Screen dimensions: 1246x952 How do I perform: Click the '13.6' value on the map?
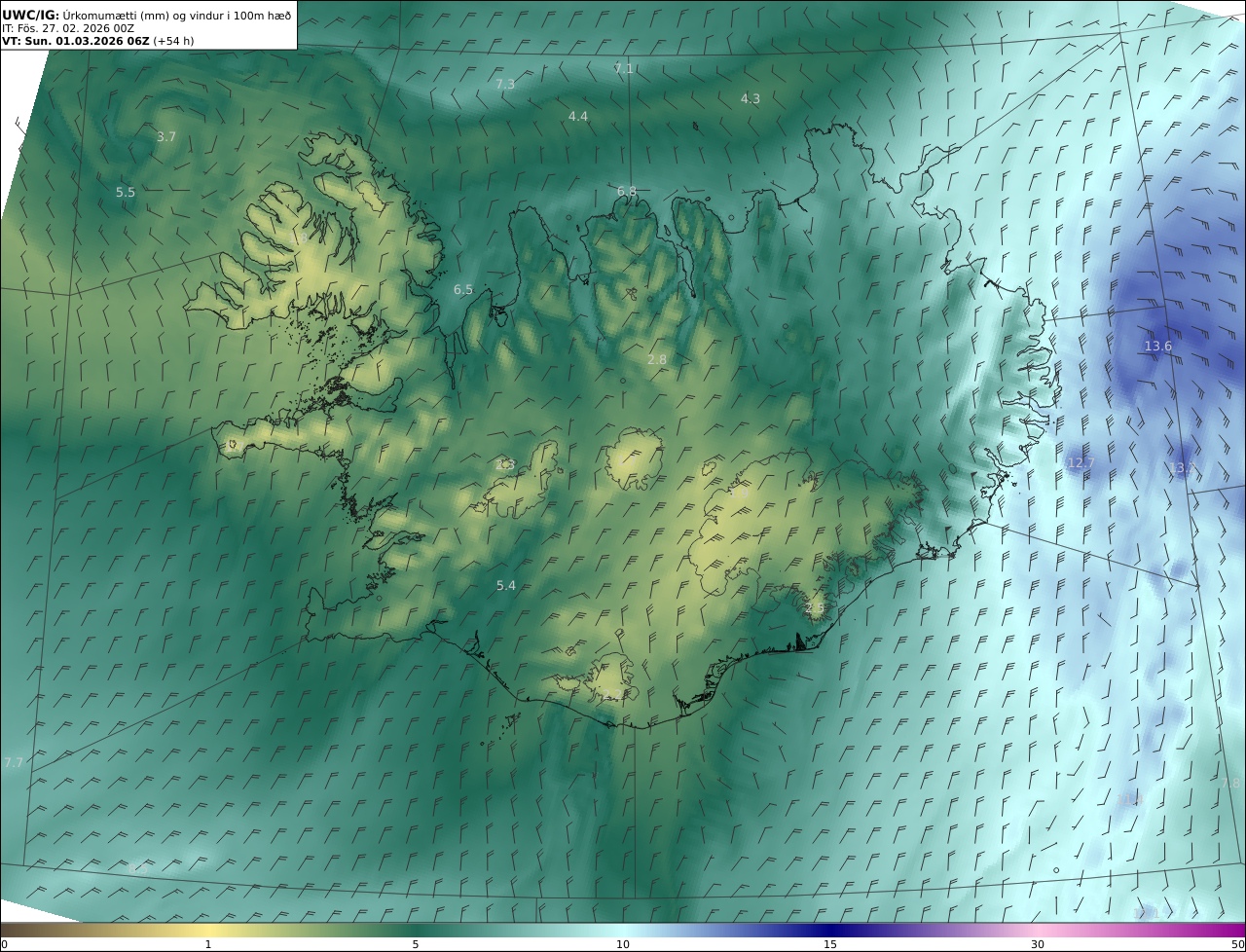point(1157,347)
